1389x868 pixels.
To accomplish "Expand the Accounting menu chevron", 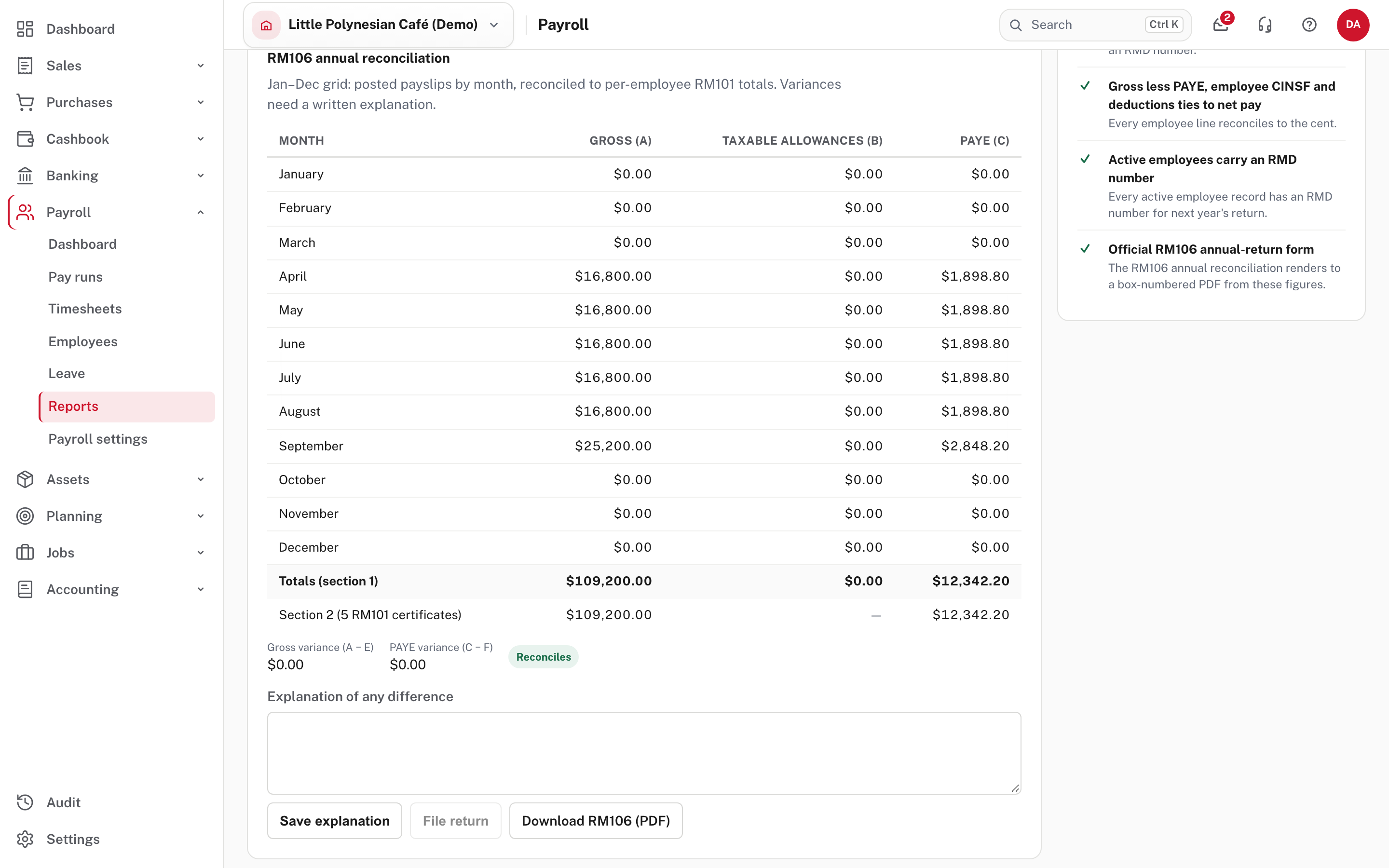I will [201, 590].
